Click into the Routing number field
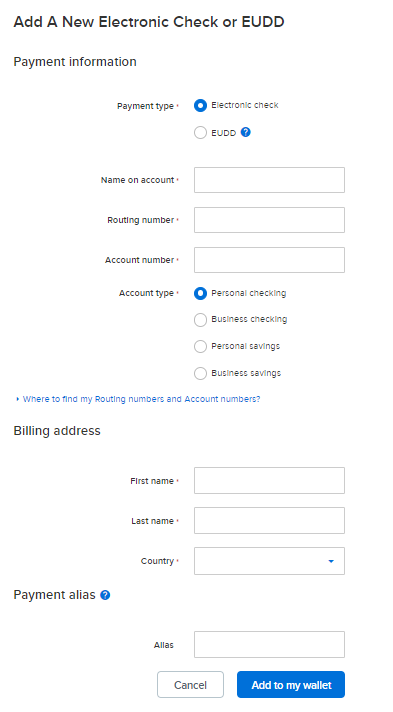This screenshot has height=712, width=393. click(x=269, y=220)
